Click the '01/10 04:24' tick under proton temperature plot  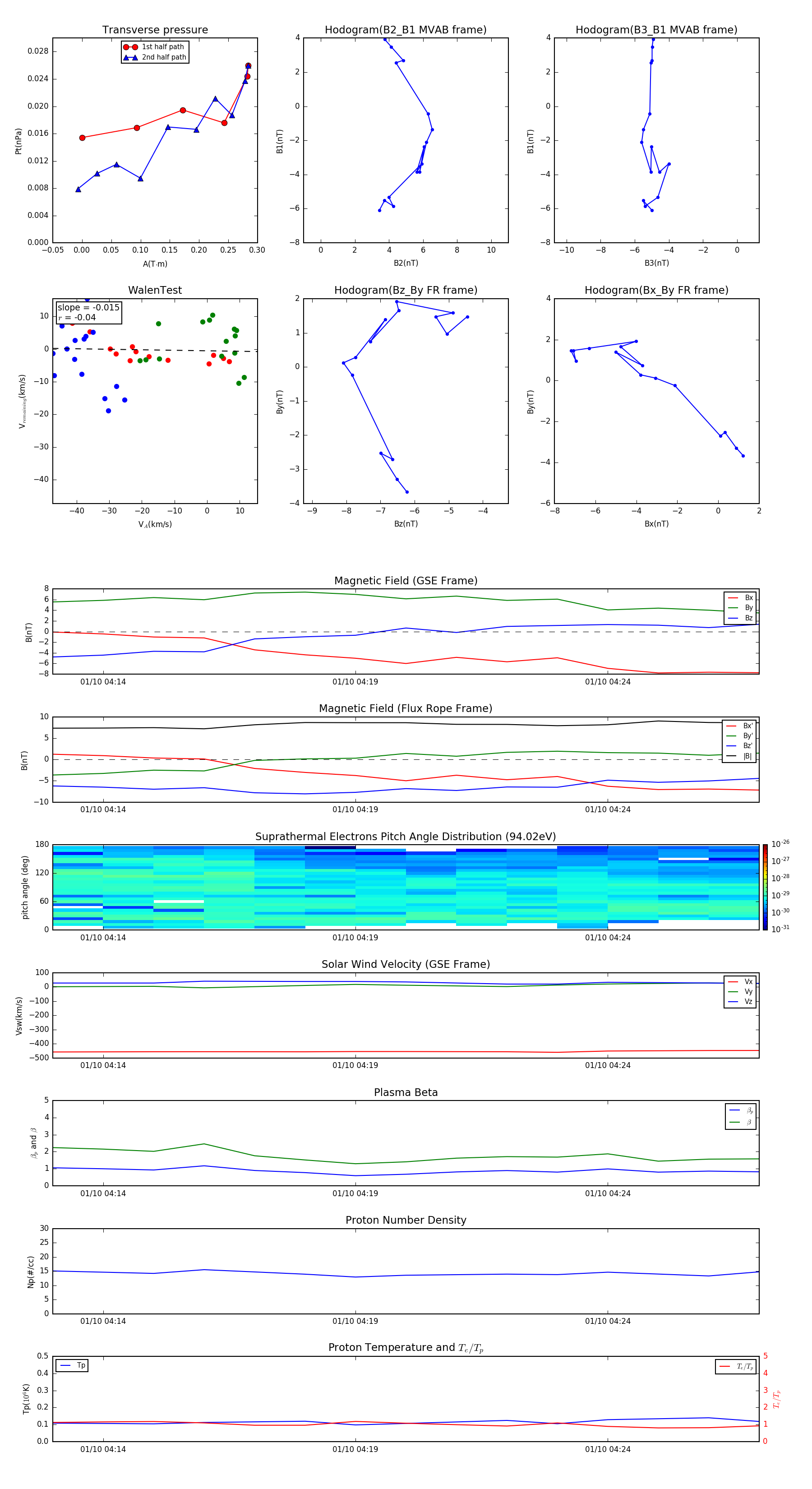607,1449
